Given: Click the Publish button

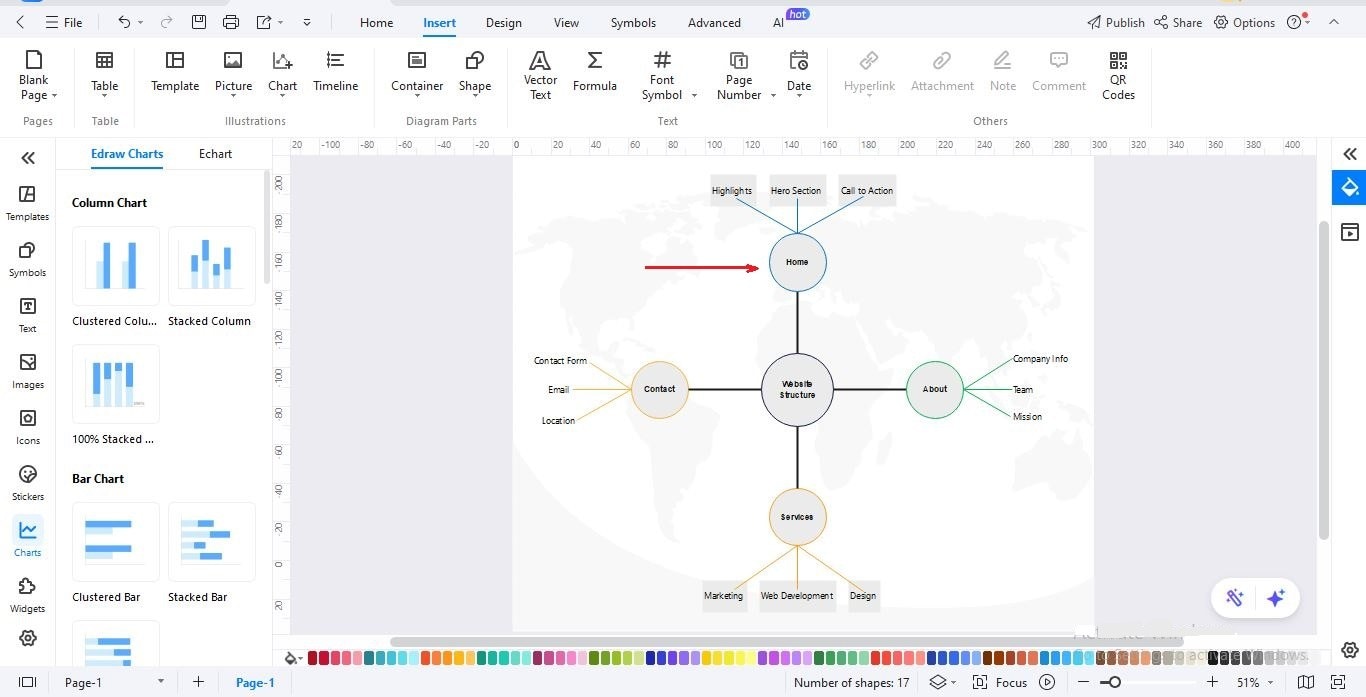Looking at the screenshot, I should tap(1115, 22).
